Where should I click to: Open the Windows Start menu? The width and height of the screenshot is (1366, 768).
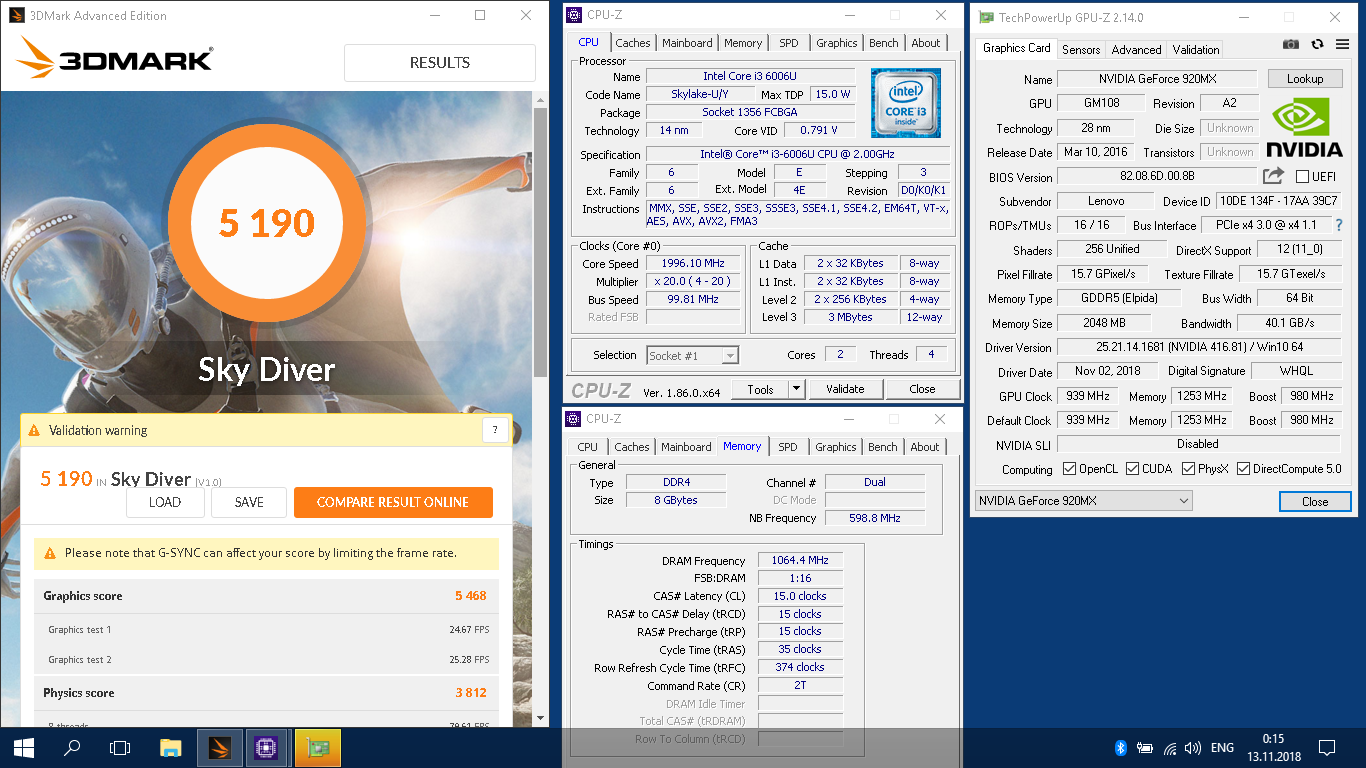pos(24,747)
